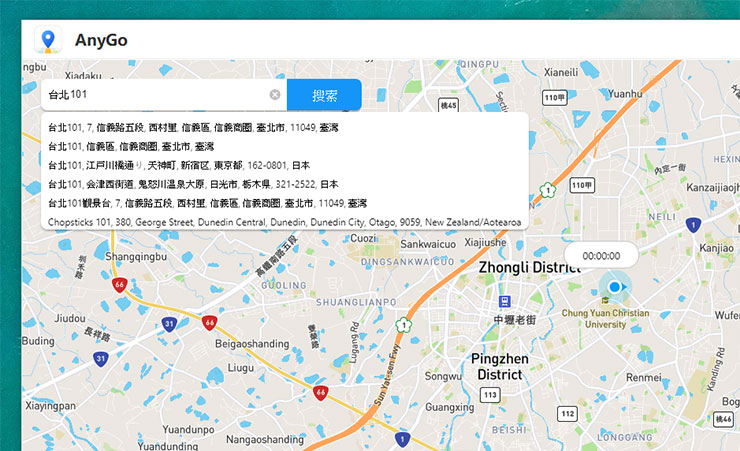This screenshot has height=451, width=740.
Task: Click the Pingzhen District map label
Action: [x=500, y=367]
